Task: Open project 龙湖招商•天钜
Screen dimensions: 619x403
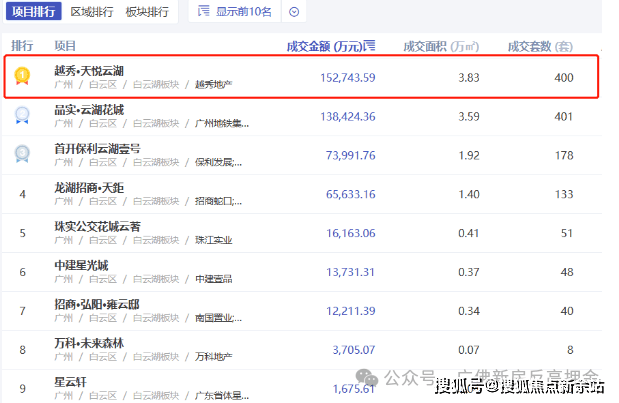Action: click(x=89, y=187)
